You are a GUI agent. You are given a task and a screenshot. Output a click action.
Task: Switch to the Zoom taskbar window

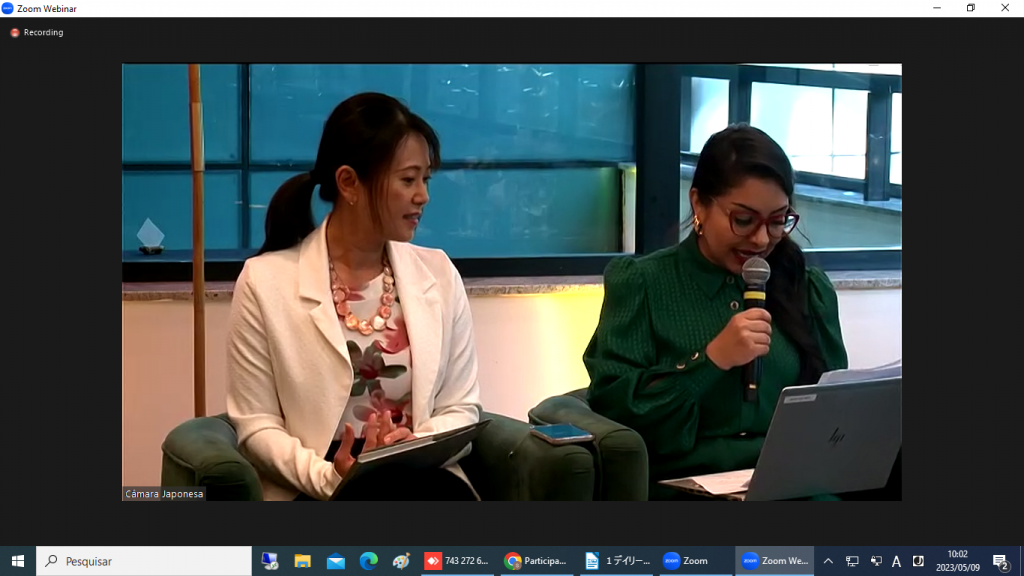click(693, 561)
